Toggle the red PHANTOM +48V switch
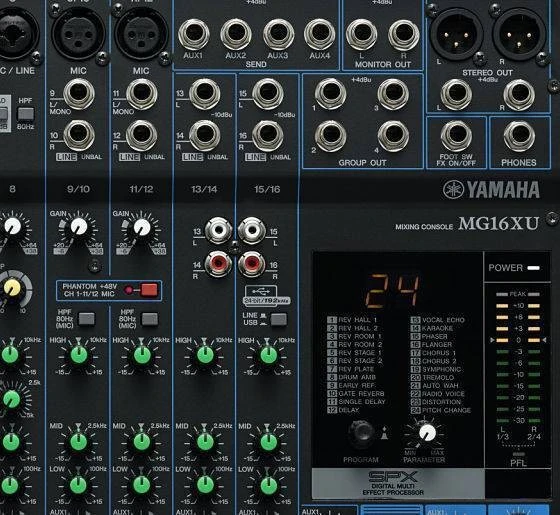Viewport: 560px width, 515px height. tap(149, 290)
